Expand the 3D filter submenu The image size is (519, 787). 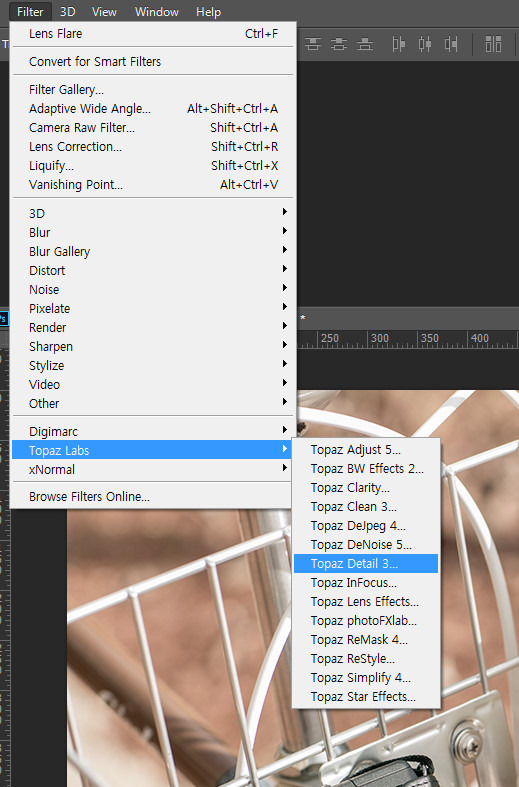pos(153,213)
